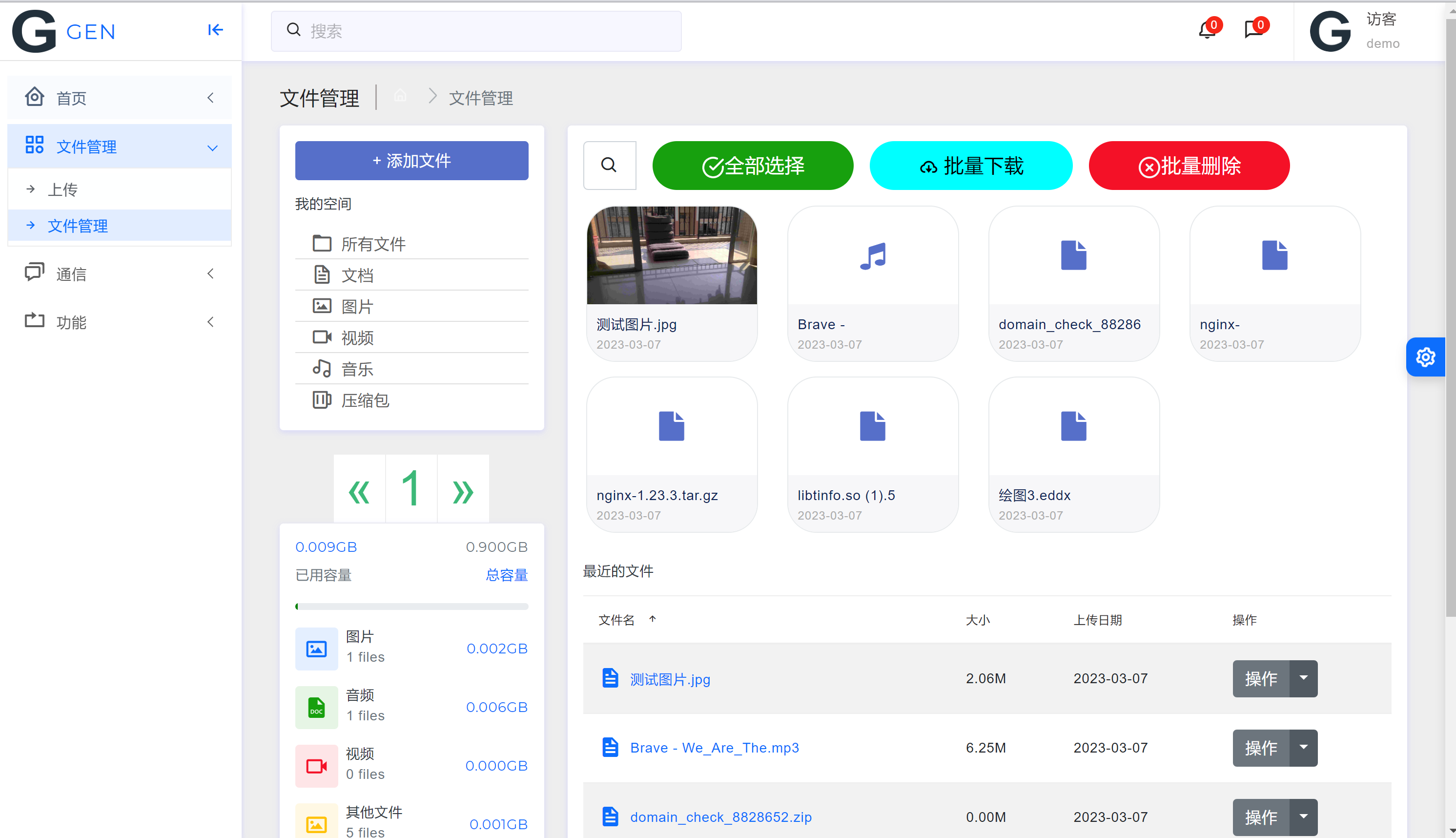Focus the 搜索 input field
Image resolution: width=1456 pixels, height=838 pixels.
476,31
